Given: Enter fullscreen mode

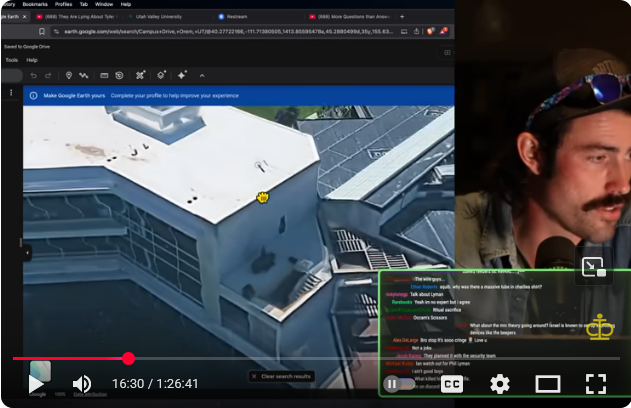Looking at the screenshot, I should (x=596, y=384).
